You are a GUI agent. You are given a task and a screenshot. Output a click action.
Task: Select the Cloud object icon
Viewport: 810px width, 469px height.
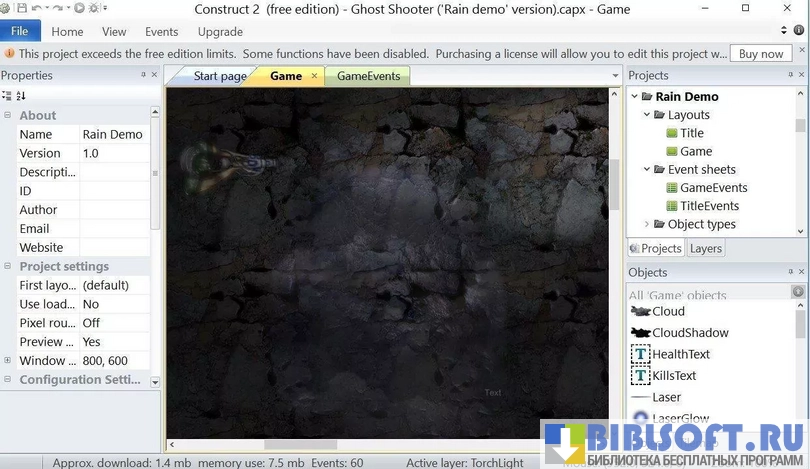click(x=640, y=311)
